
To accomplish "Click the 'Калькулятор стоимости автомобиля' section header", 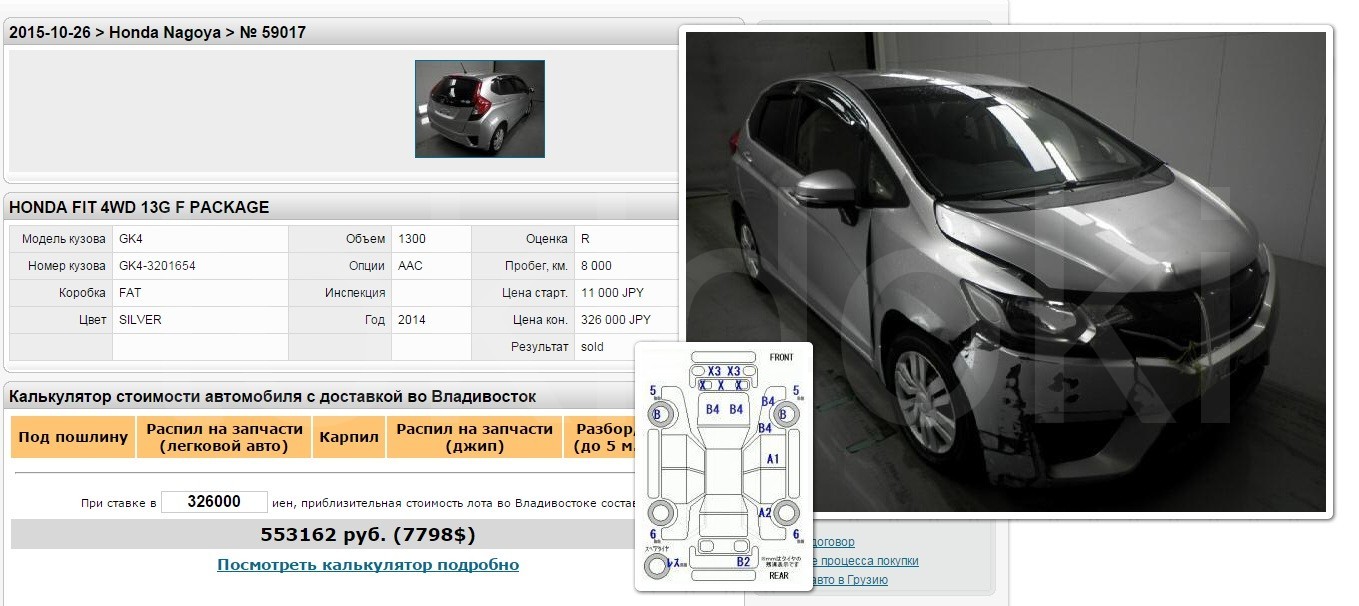I will click(273, 396).
